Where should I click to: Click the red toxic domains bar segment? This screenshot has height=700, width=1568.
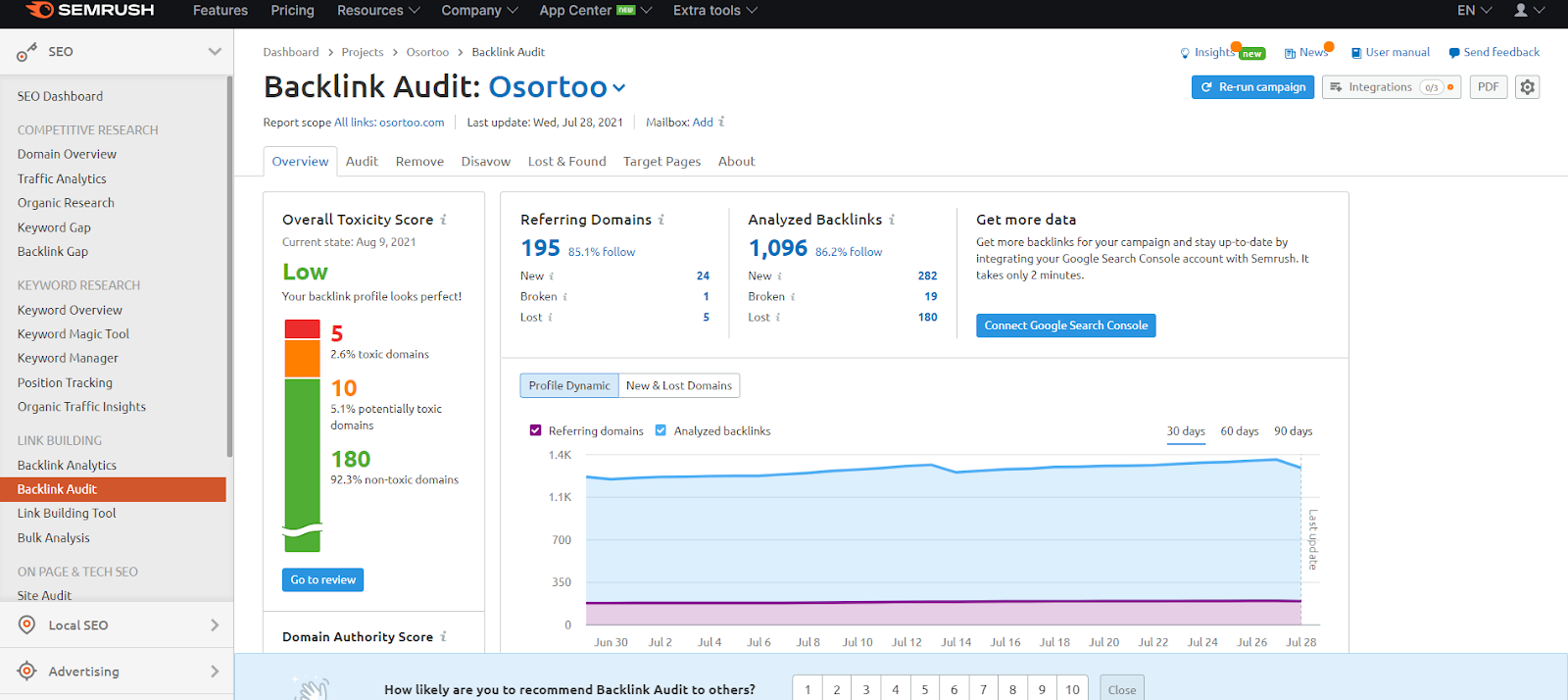tap(302, 329)
